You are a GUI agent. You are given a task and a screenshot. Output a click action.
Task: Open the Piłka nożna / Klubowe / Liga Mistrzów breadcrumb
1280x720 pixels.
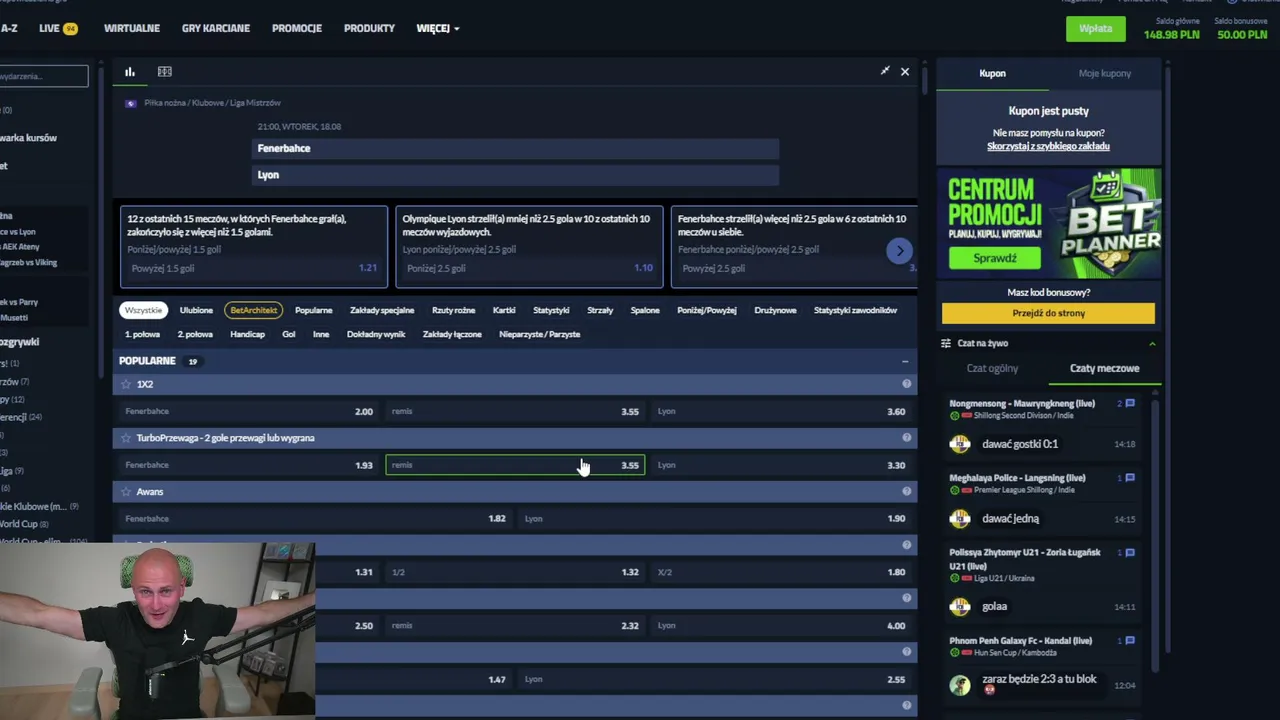coord(212,103)
